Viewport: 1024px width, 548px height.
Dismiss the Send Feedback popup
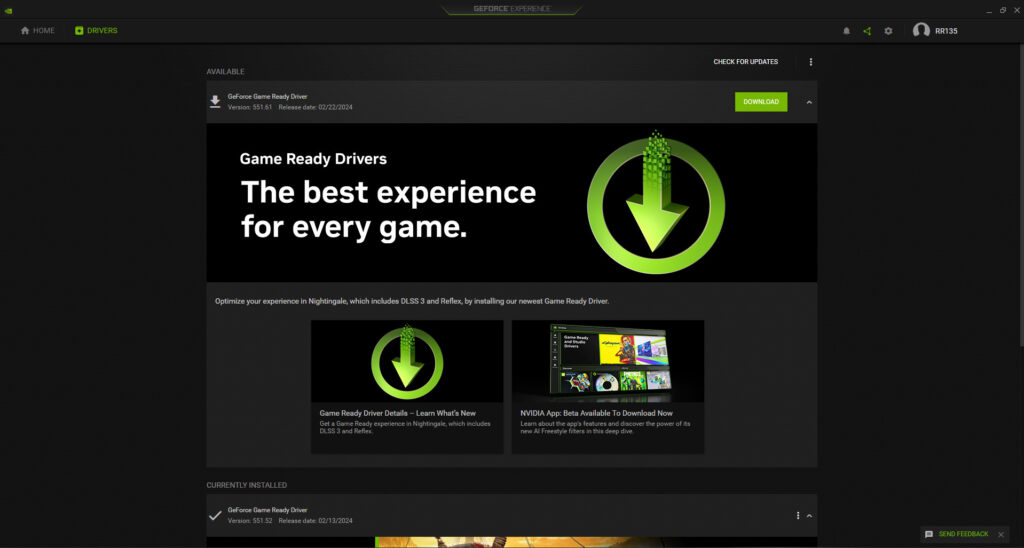click(1000, 534)
